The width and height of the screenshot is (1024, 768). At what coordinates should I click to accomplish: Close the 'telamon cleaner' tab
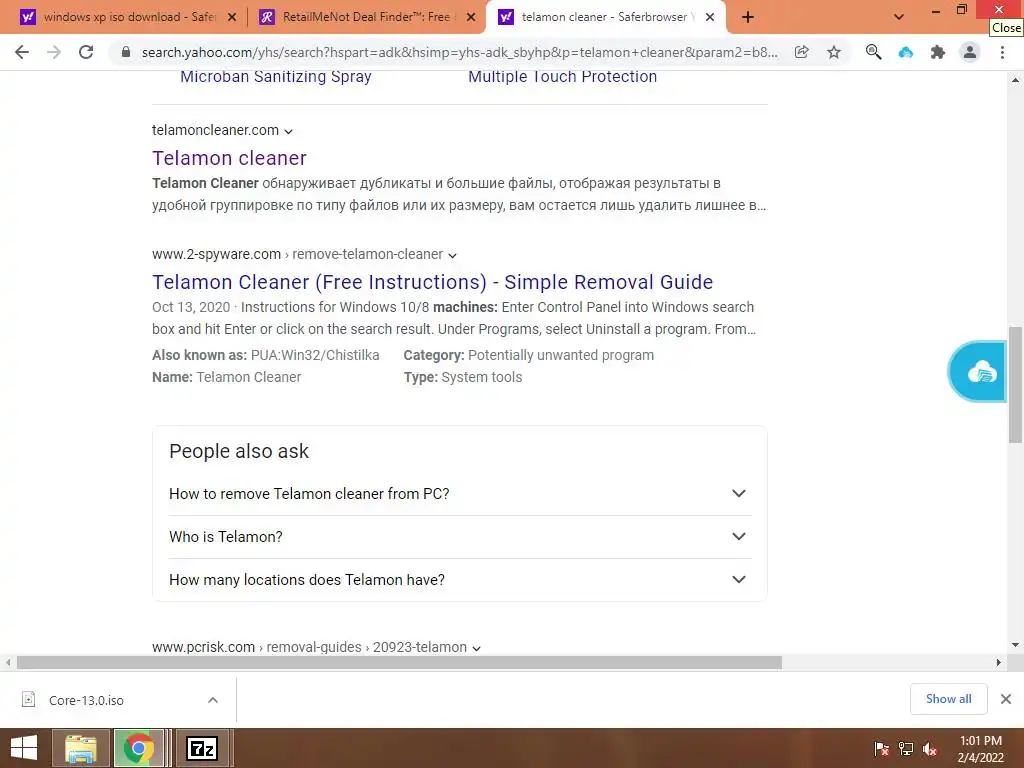(710, 18)
